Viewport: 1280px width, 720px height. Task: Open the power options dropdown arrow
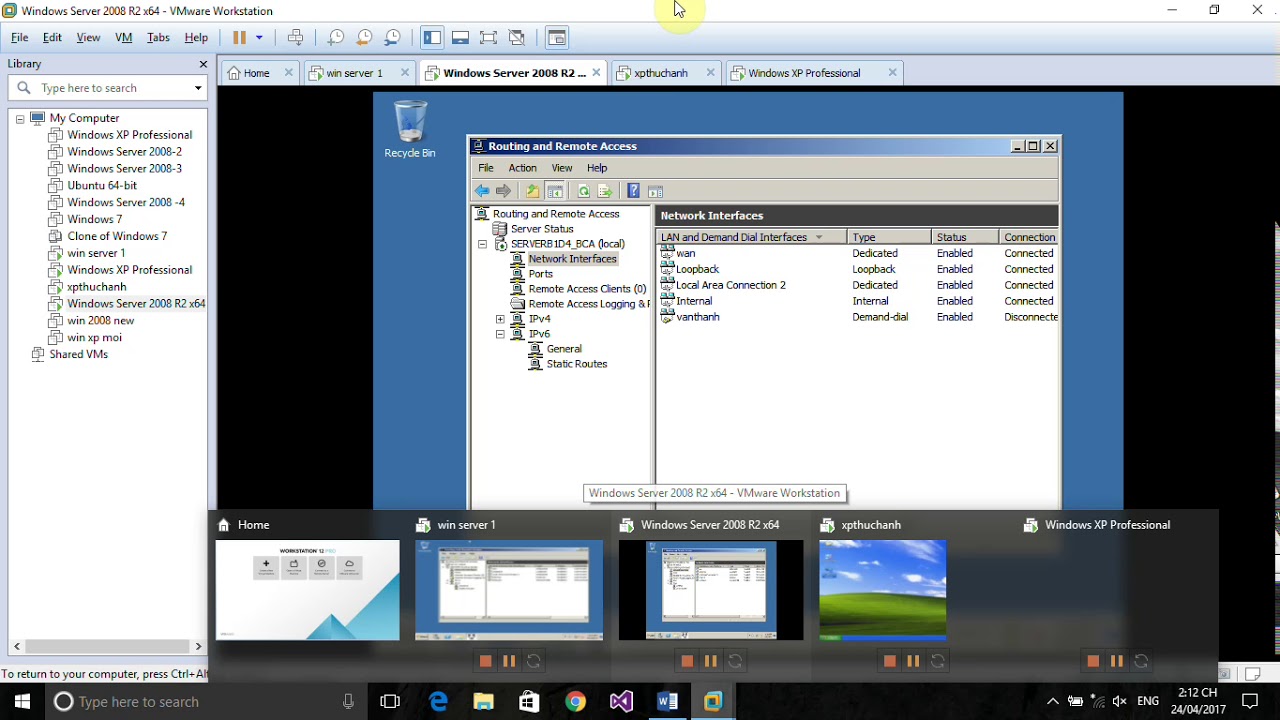click(x=259, y=38)
